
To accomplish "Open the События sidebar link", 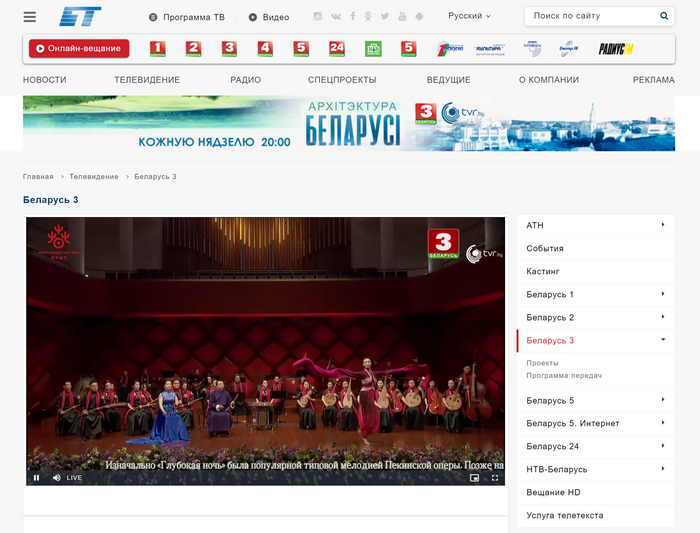I will 595,248.
